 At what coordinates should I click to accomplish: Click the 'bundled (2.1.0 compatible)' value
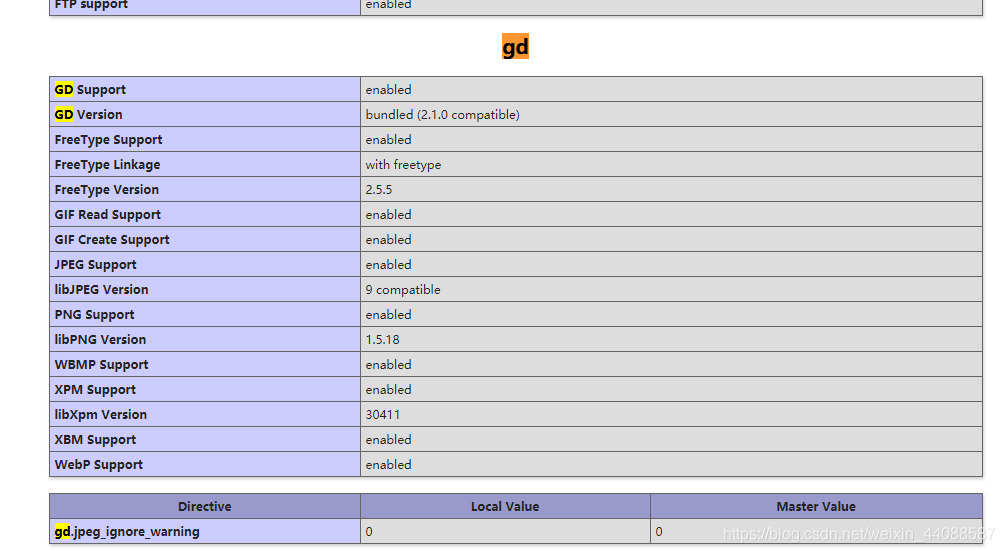(442, 115)
